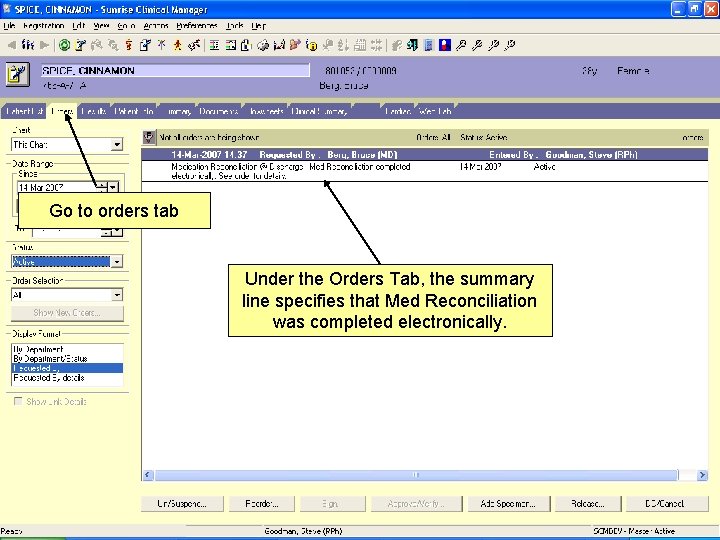Click the flowsheet grid toolbar icon
Viewport: 720px width, 540px height.
[x=214, y=45]
